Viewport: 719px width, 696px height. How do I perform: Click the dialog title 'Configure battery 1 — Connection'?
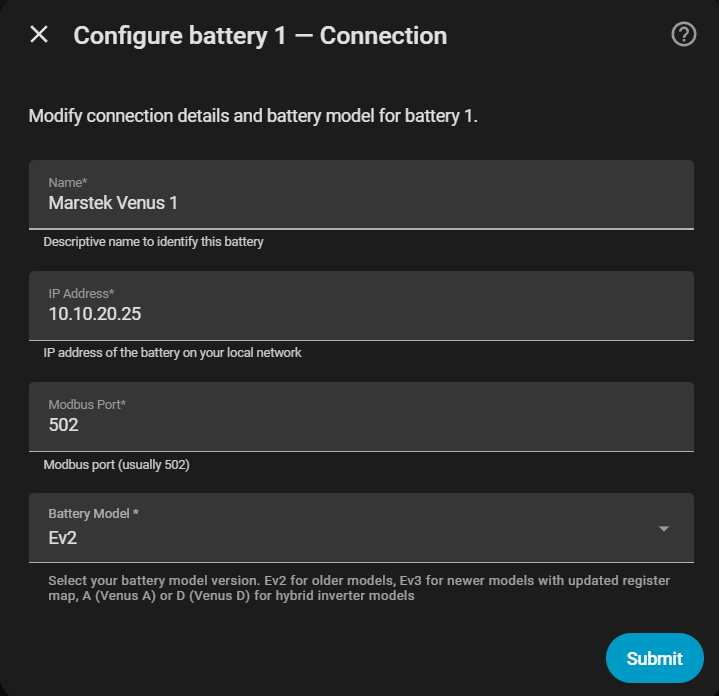260,36
